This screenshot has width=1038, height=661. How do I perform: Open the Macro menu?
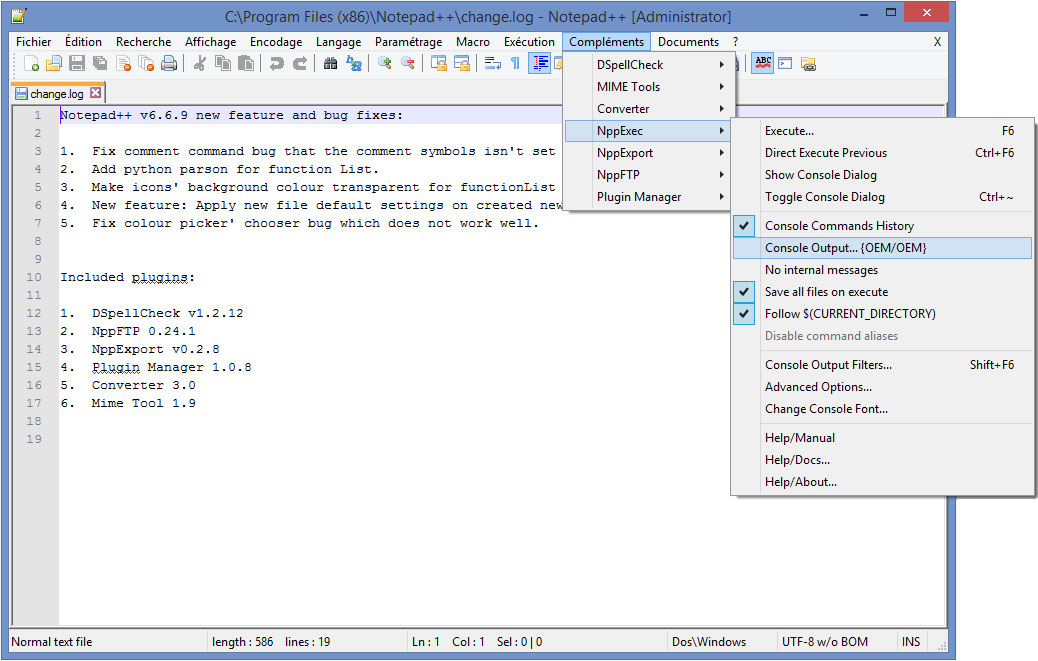point(473,42)
